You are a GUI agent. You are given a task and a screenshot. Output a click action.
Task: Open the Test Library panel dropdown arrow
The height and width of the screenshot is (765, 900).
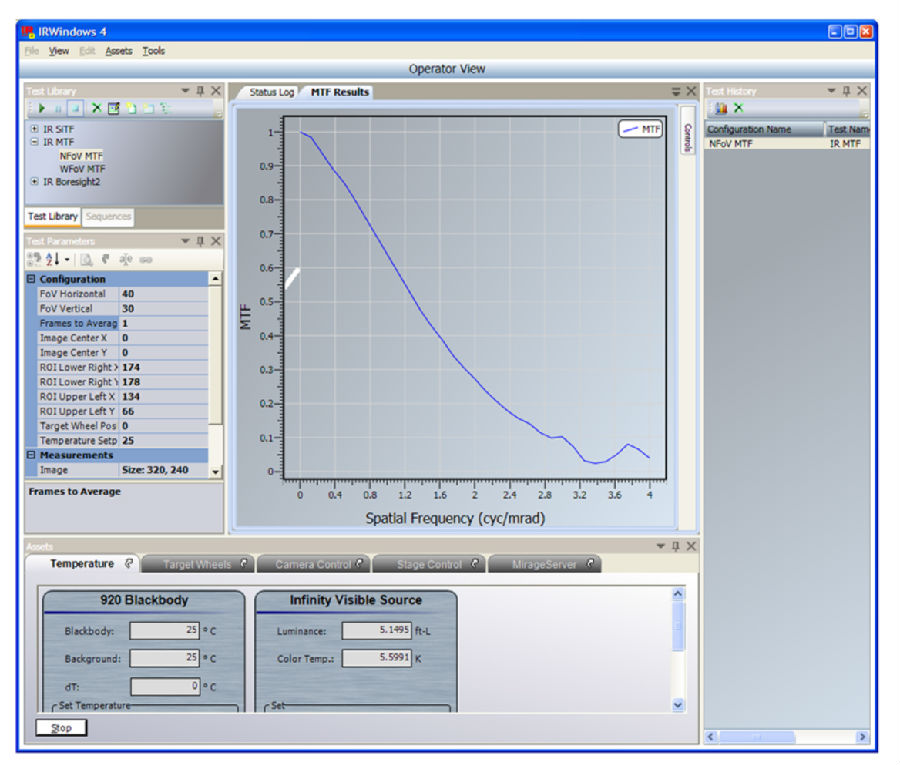pos(185,91)
